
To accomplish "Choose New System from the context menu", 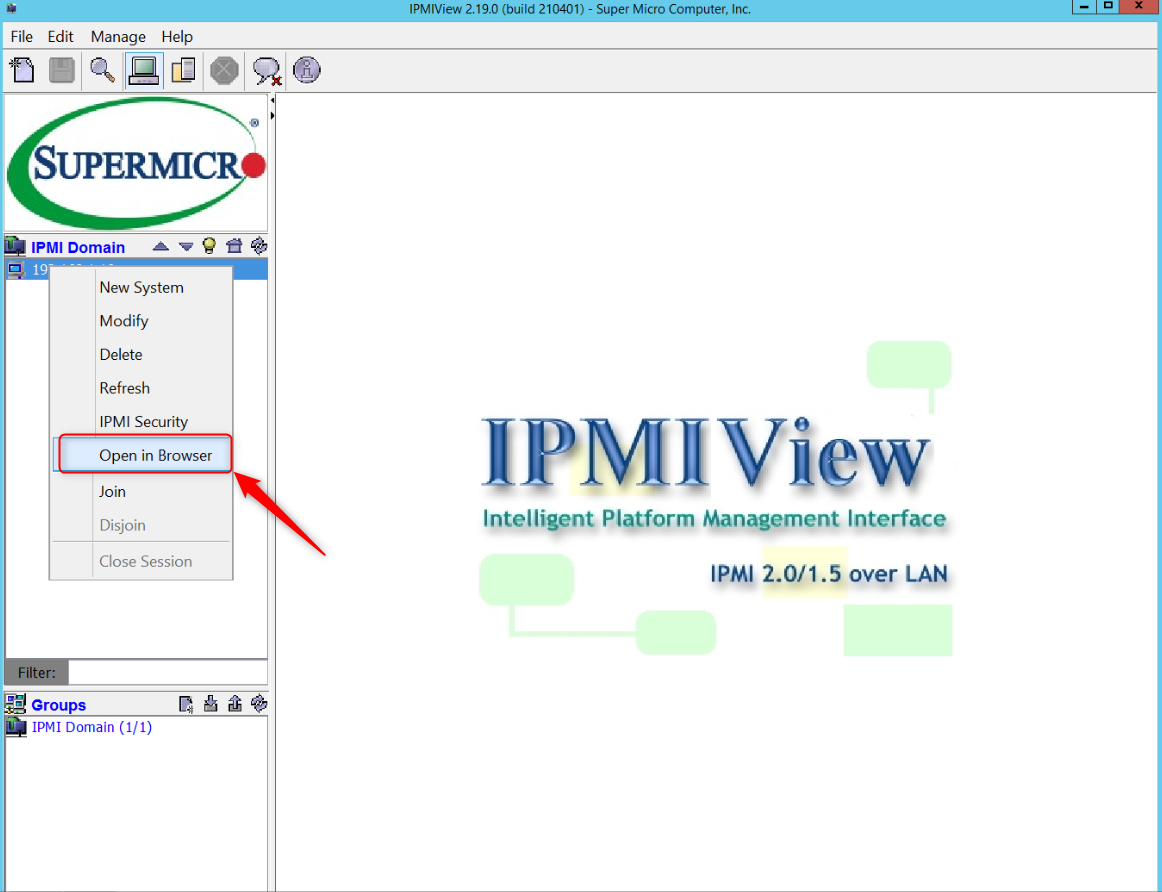I will click(141, 287).
